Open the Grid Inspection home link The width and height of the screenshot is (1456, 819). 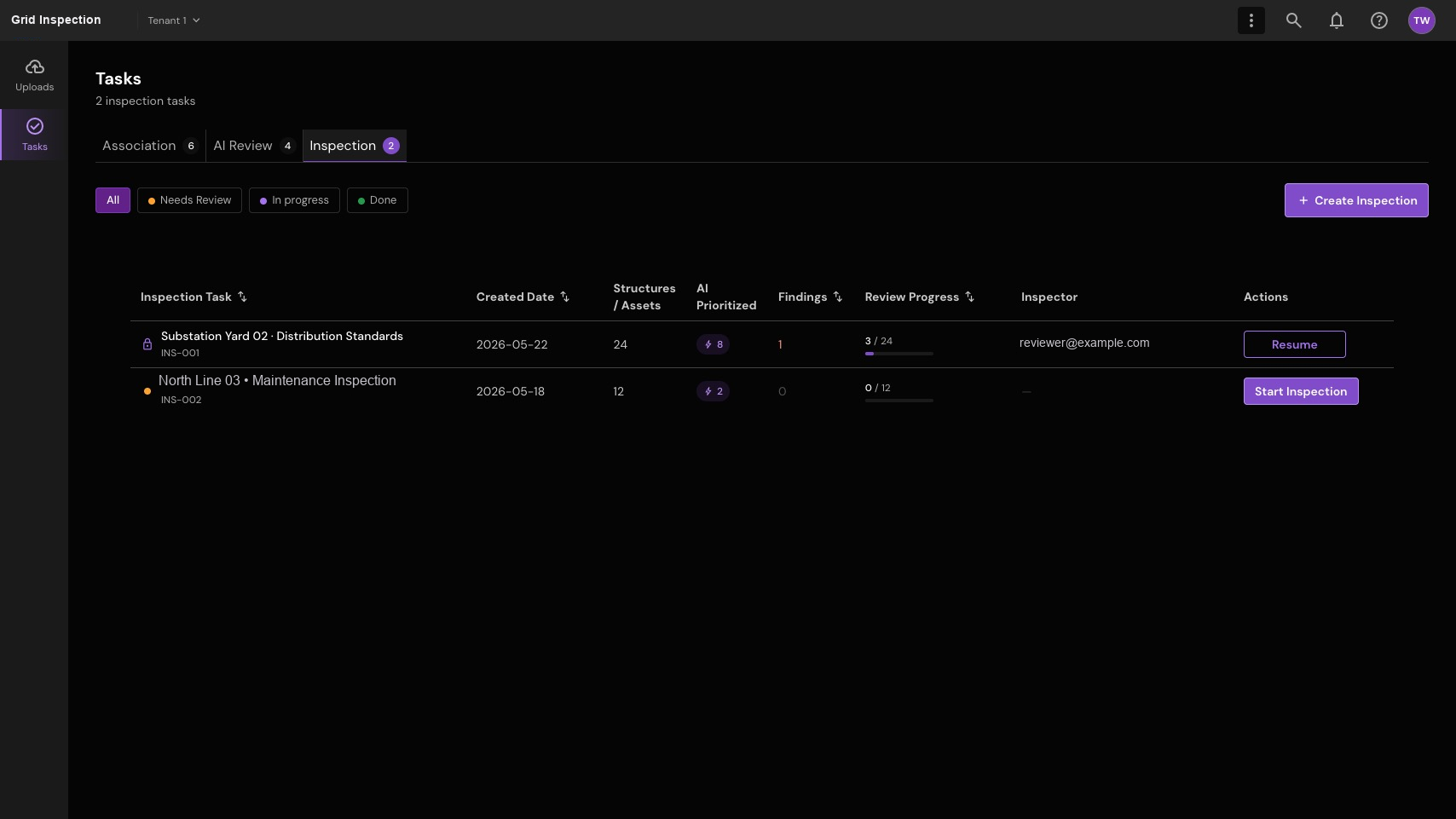click(56, 20)
